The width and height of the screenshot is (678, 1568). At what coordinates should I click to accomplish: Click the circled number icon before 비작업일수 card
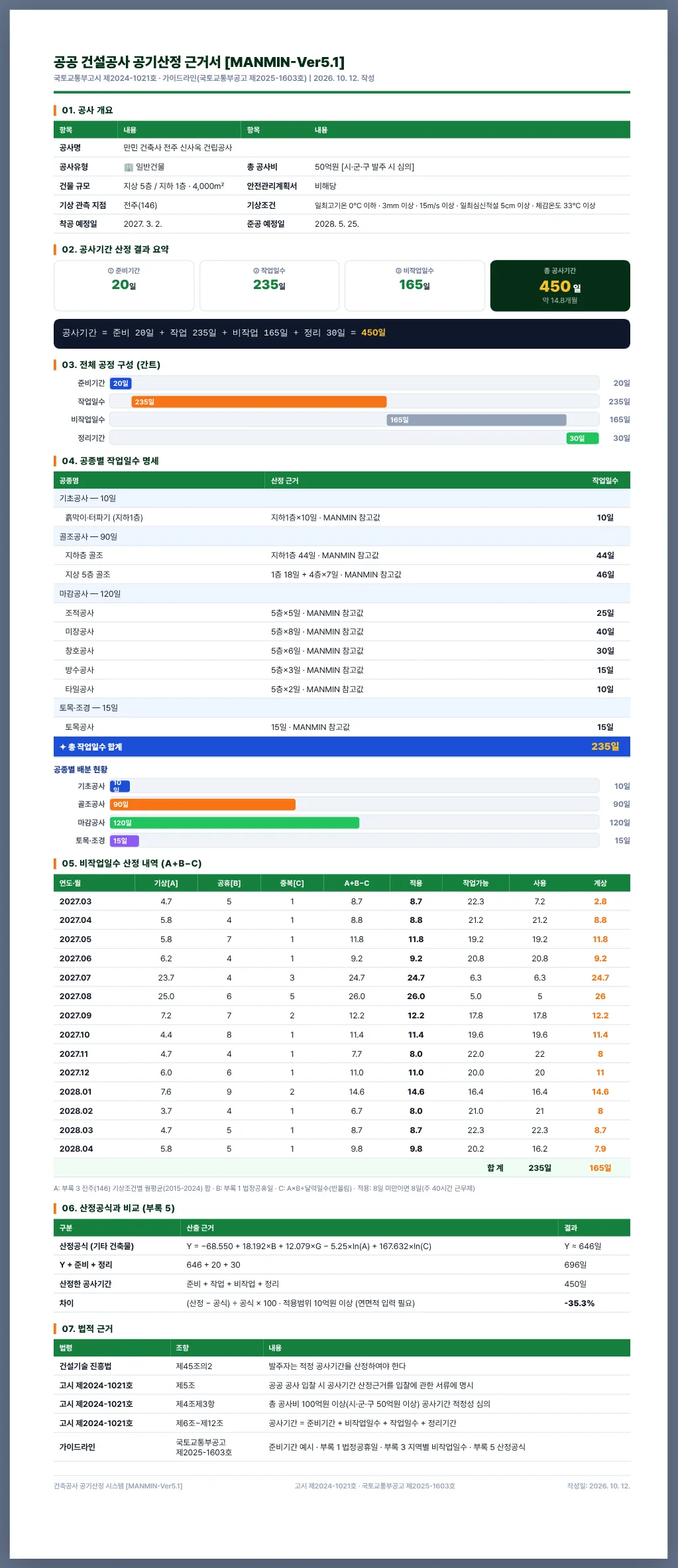[x=398, y=271]
